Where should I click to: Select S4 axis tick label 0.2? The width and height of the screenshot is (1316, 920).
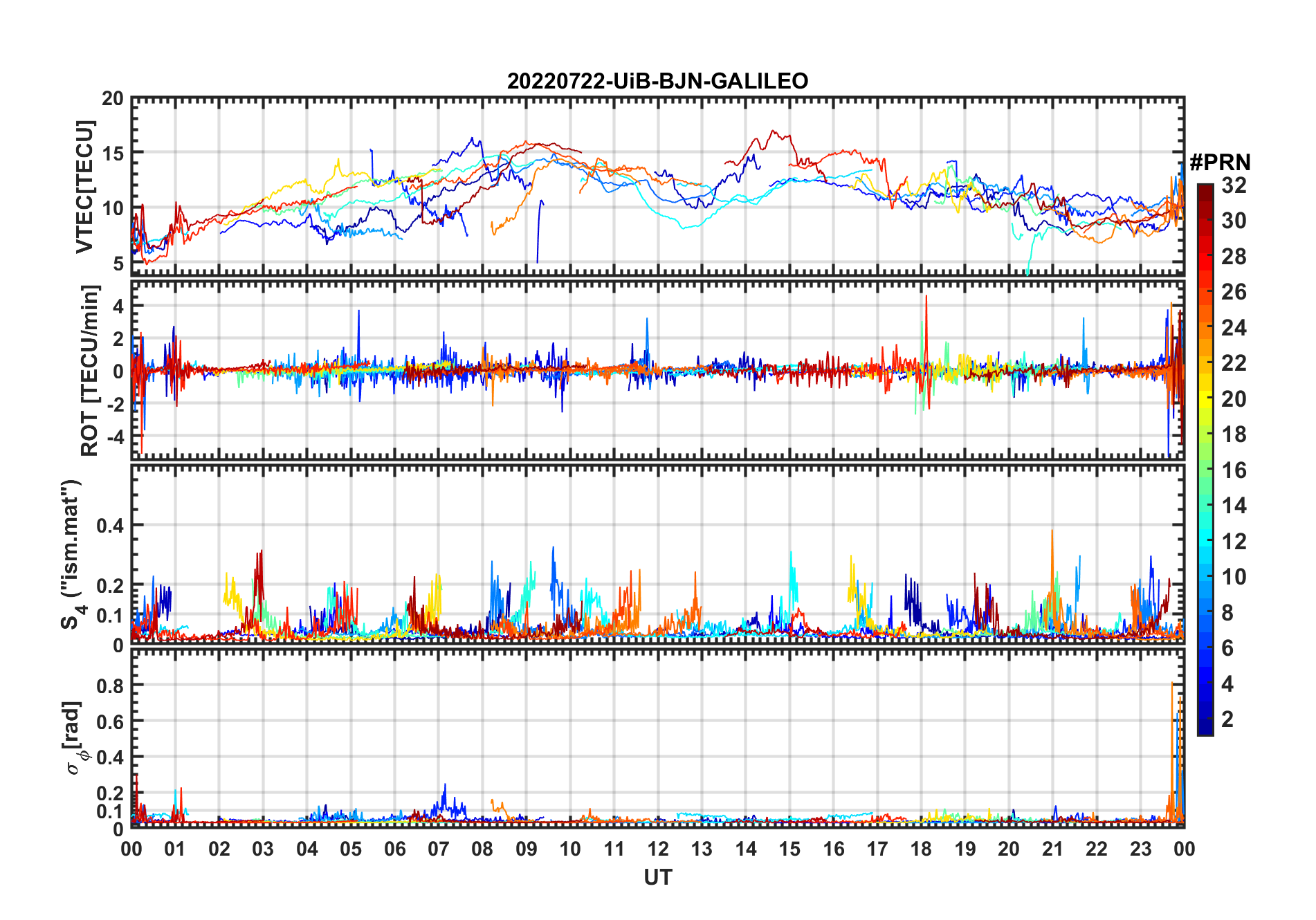[111, 586]
